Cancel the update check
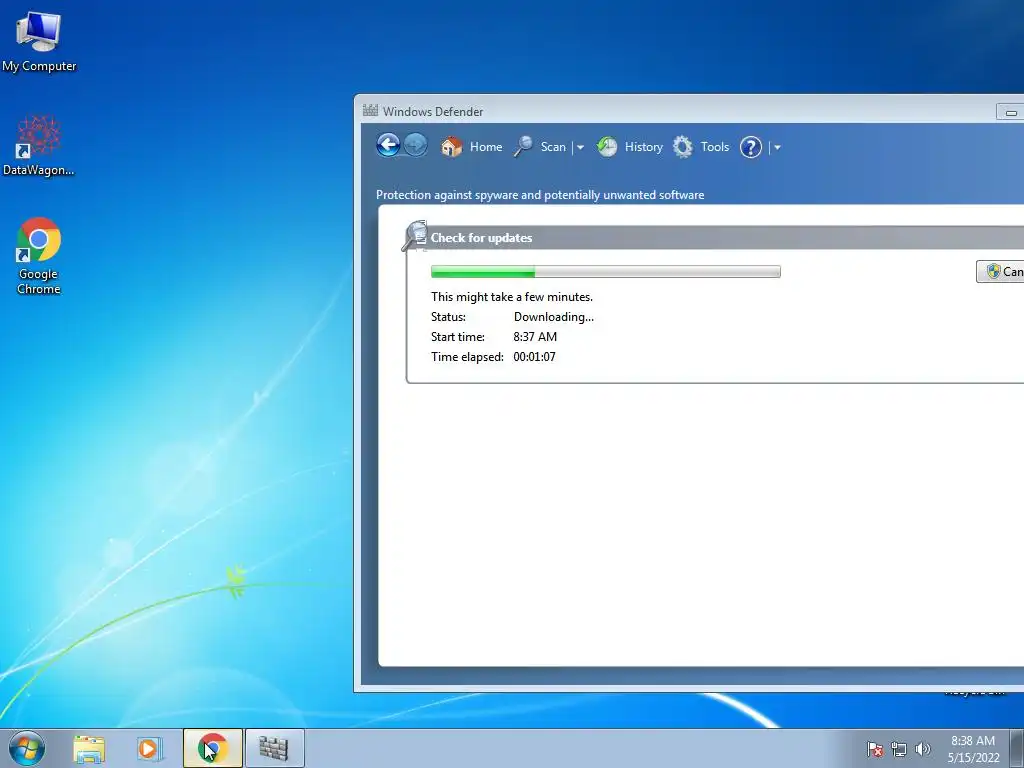 tap(1000, 272)
